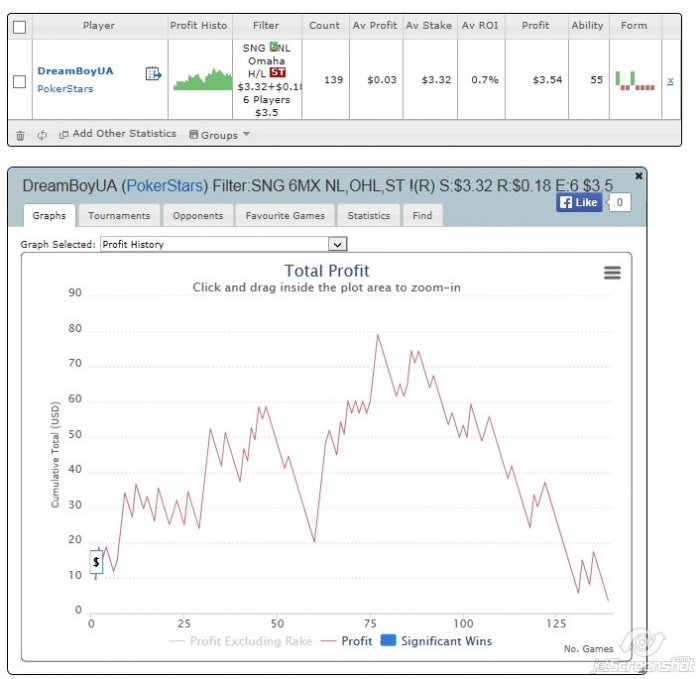The width and height of the screenshot is (700, 679).
Task: Click the dollar sign significant win marker
Action: coord(96,562)
